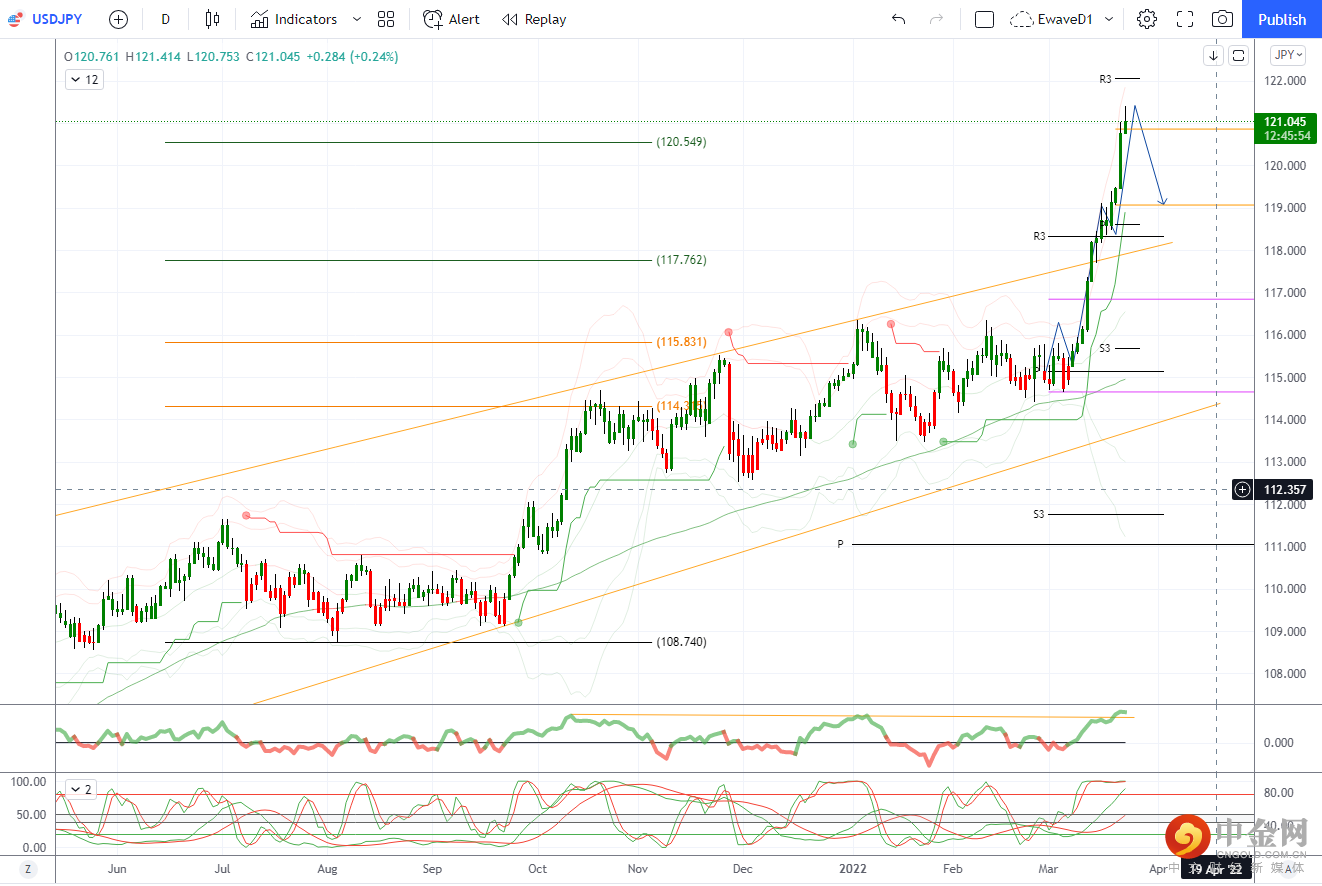Screen dimensions: 1322x886
Task: Open the layout setup rectangle icon
Action: [x=984, y=19]
